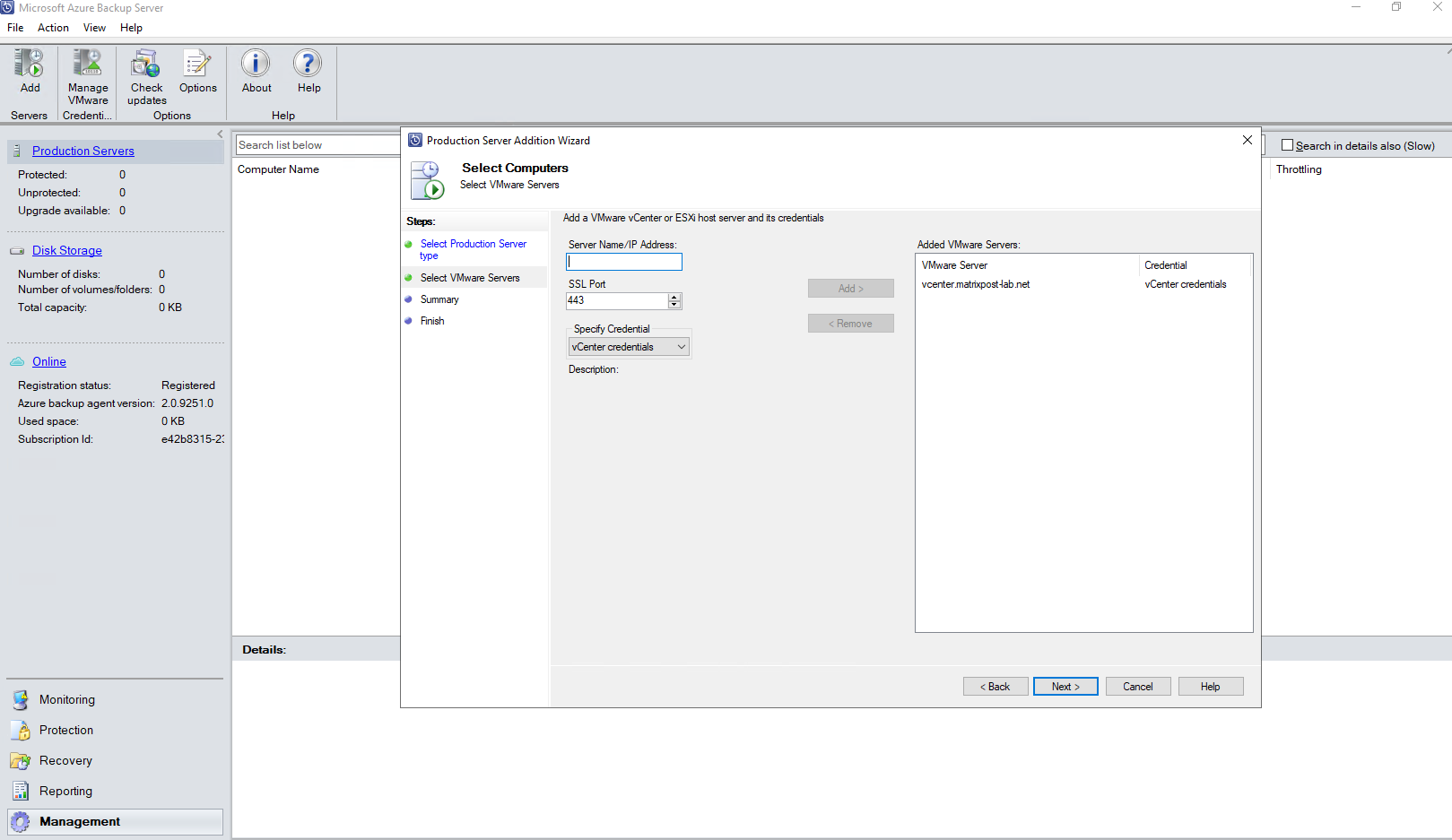Select vcenter.matrixpost-lab.net in added servers
The height and width of the screenshot is (840, 1452).
point(976,284)
